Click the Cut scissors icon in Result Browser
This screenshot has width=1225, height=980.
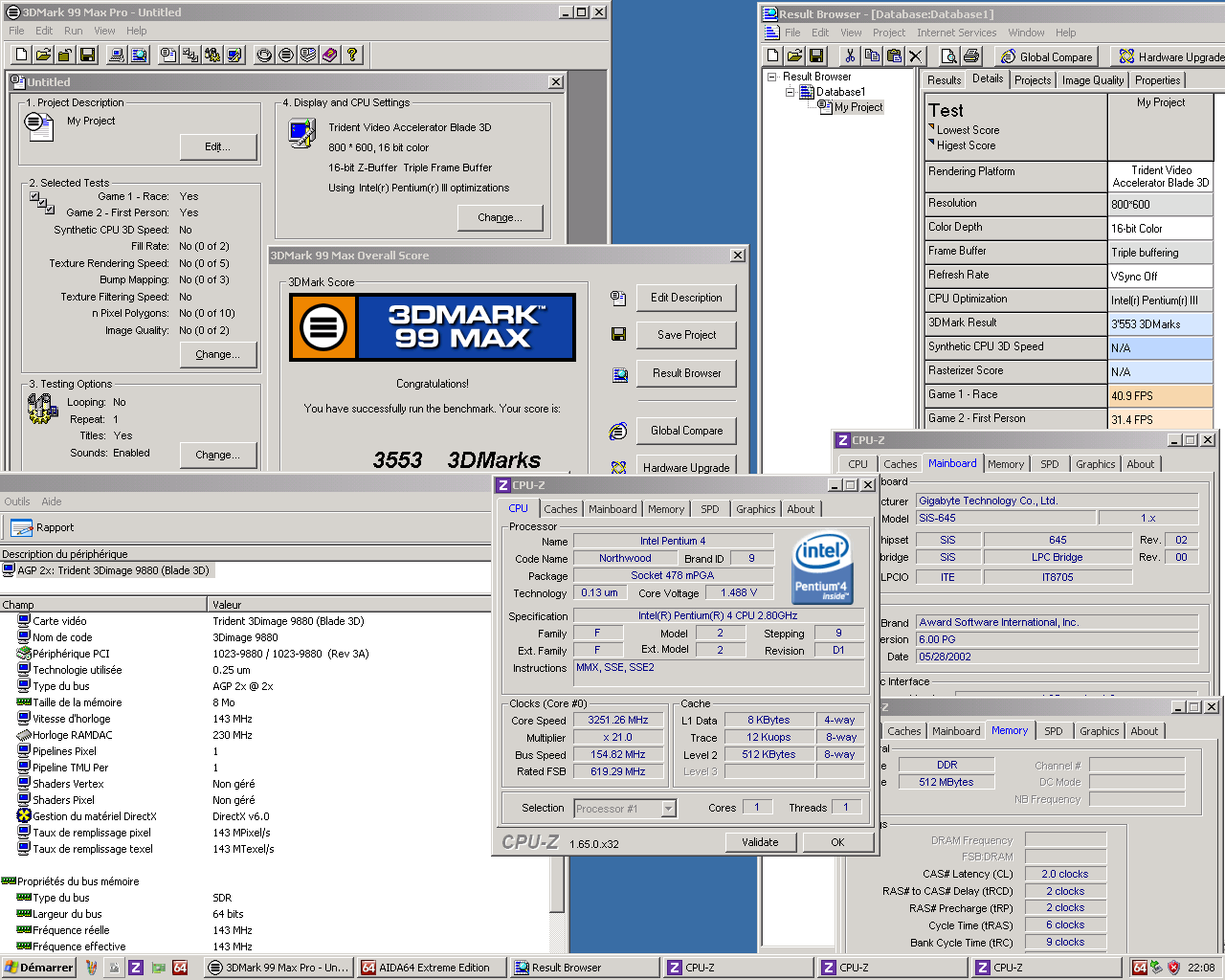850,56
